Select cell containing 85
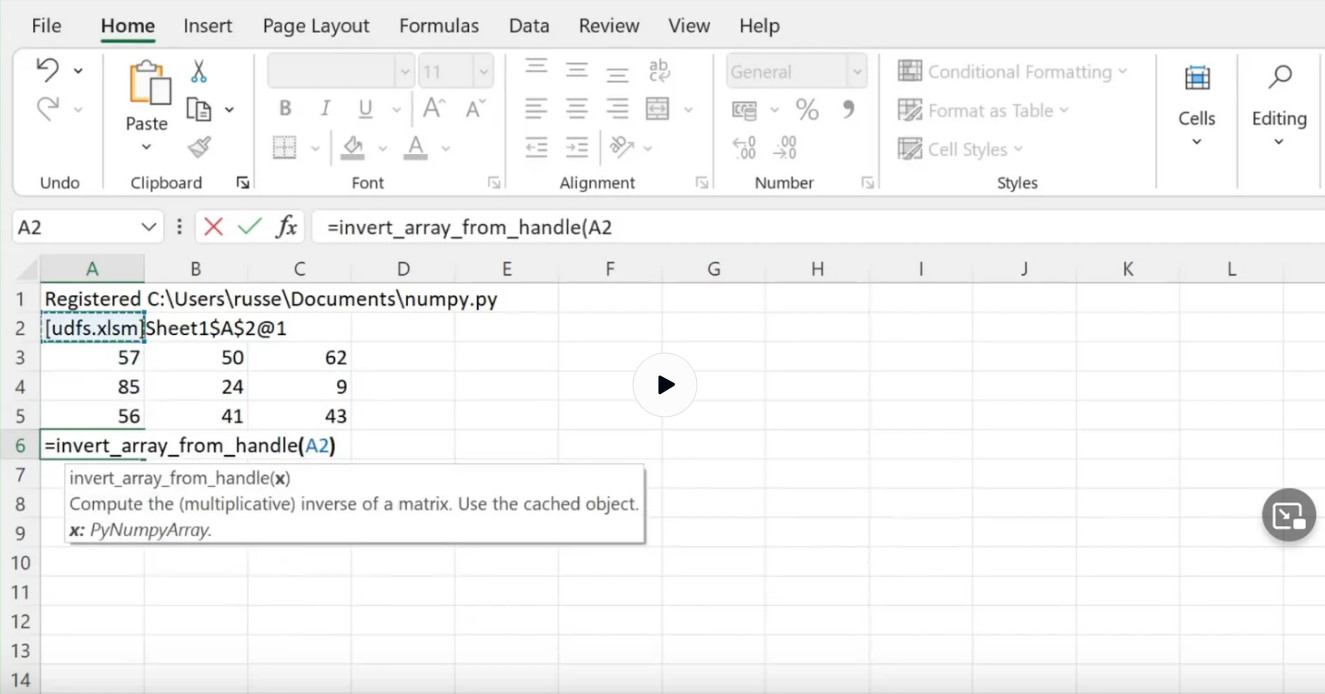This screenshot has height=694, width=1325. [92, 386]
